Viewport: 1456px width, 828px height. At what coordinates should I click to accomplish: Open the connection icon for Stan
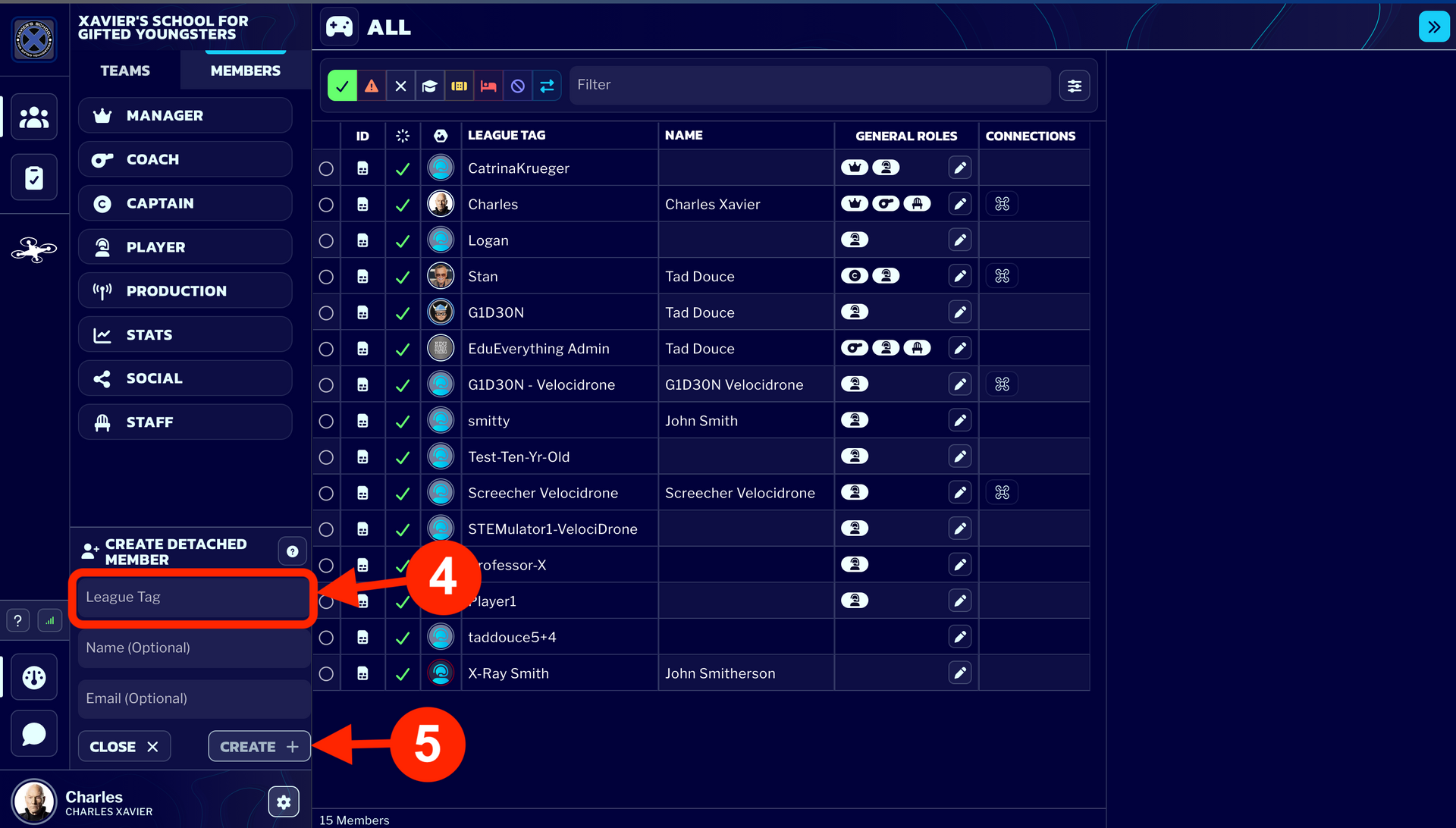tap(1002, 276)
